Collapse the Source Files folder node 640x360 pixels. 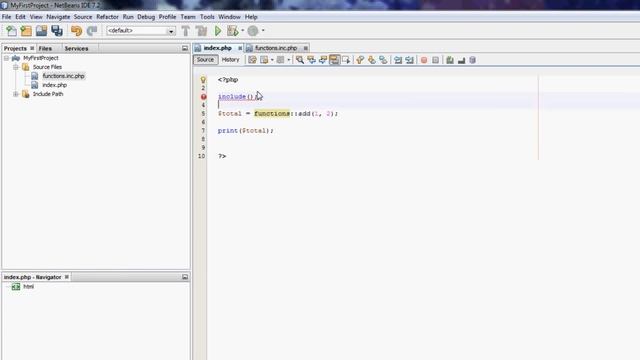coord(16,67)
